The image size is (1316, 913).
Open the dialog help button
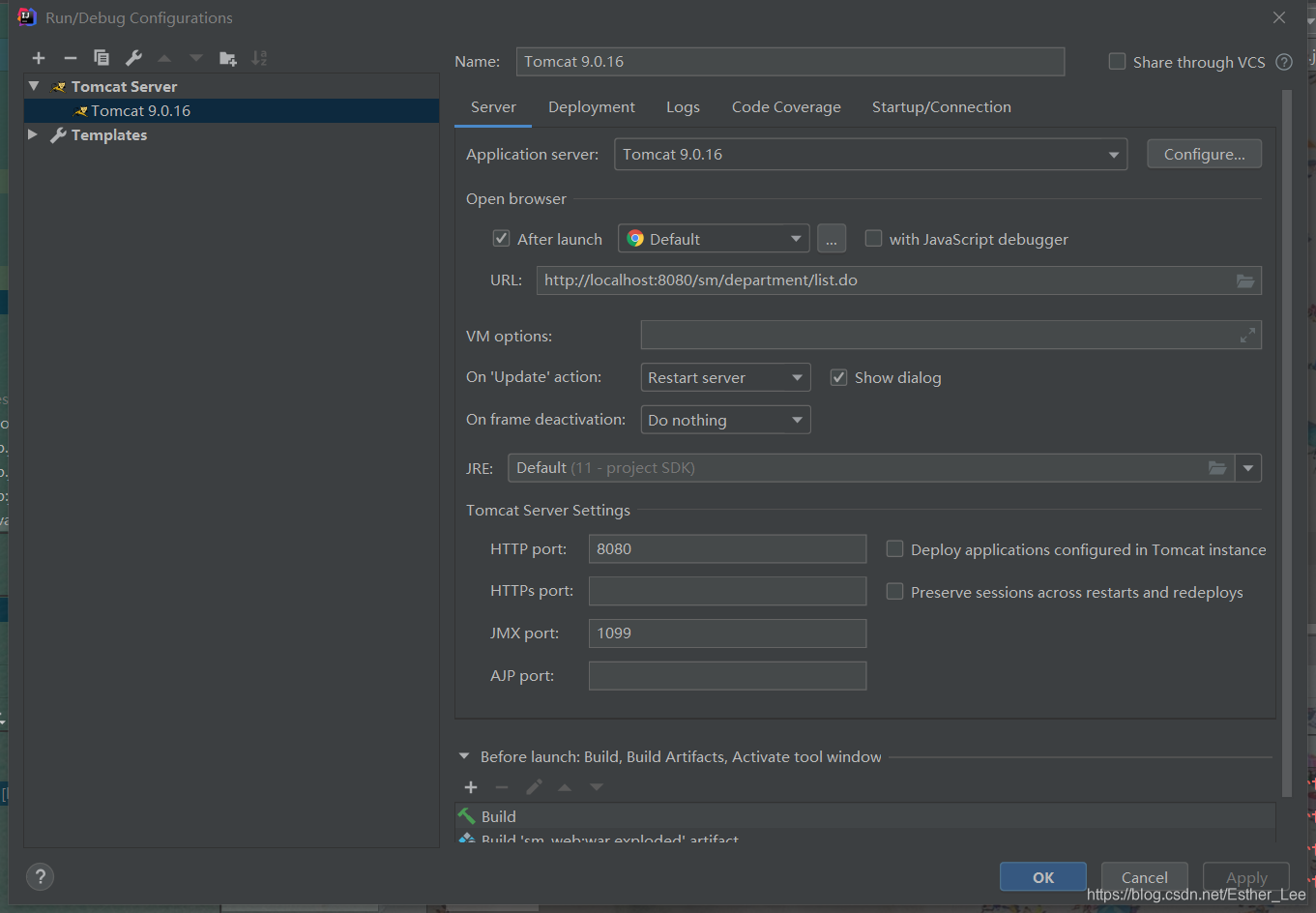coord(40,877)
